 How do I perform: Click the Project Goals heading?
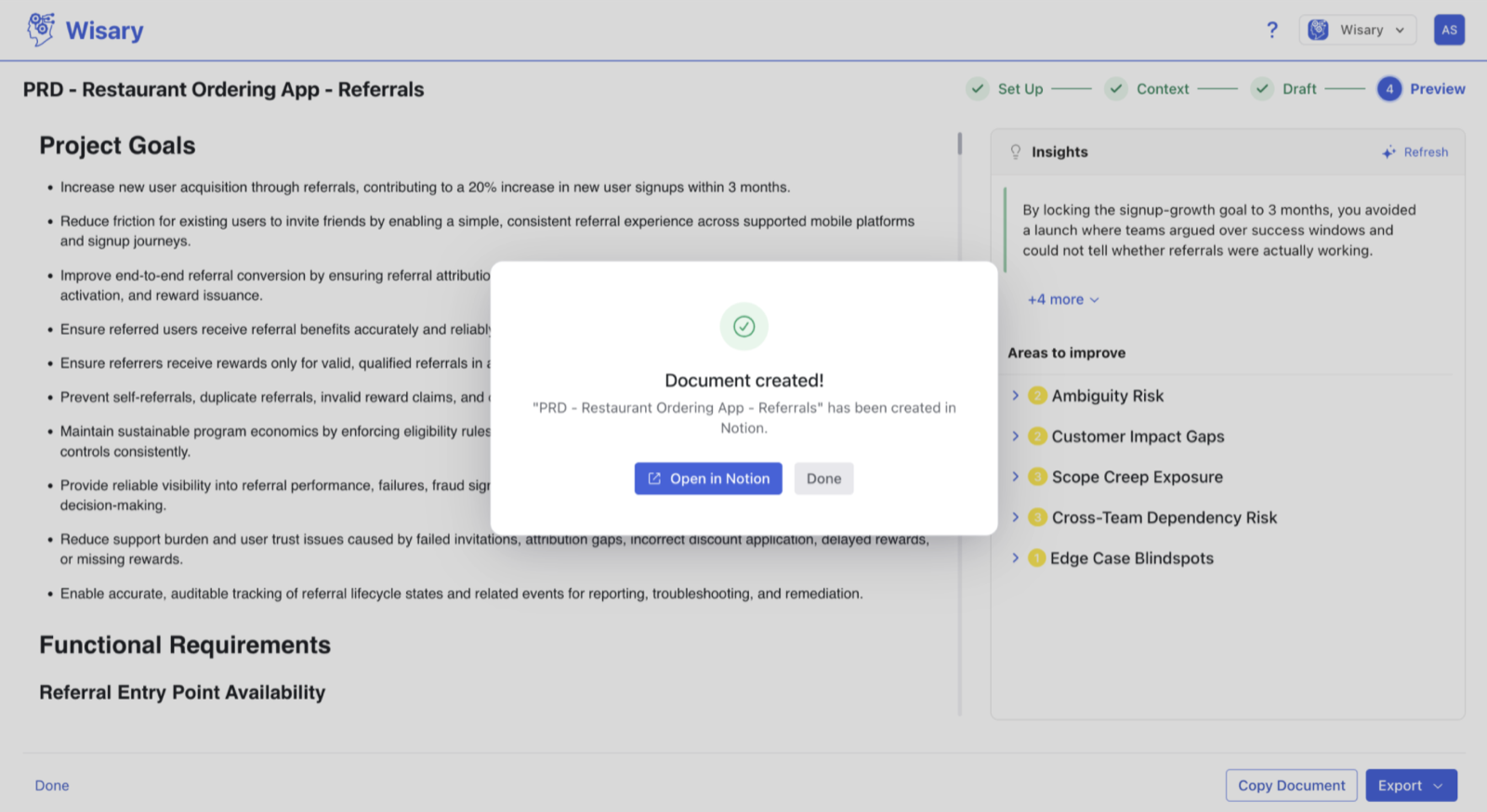point(117,146)
